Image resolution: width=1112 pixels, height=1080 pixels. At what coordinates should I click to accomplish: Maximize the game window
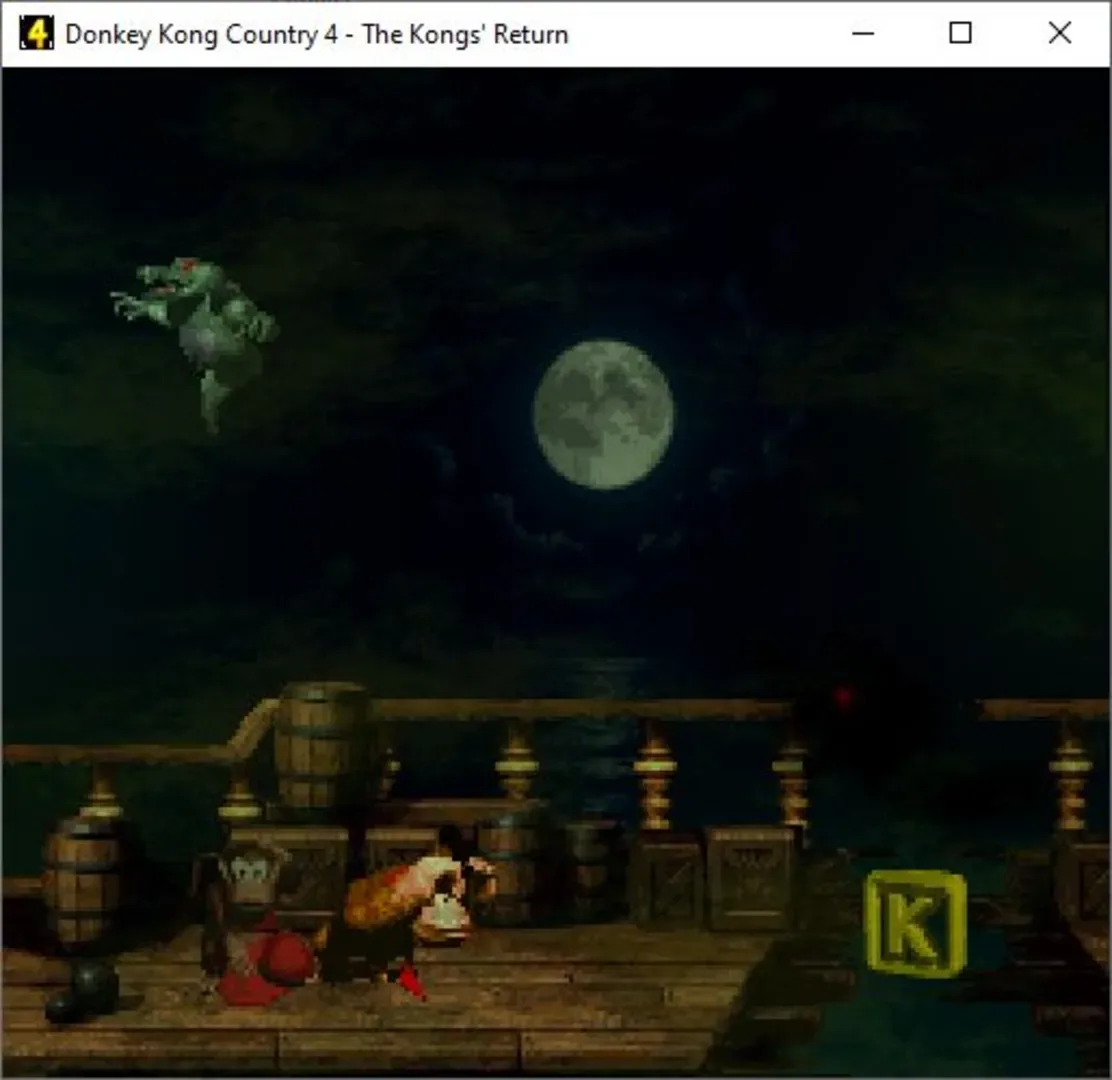pos(960,33)
